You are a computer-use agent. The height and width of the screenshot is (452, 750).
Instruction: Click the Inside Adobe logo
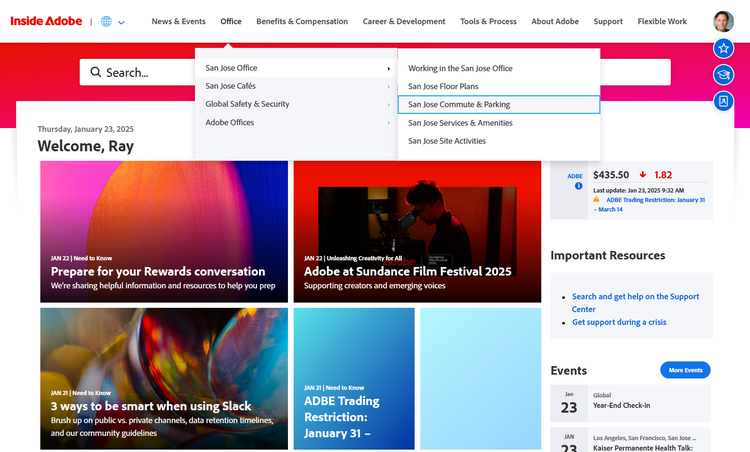pos(46,21)
